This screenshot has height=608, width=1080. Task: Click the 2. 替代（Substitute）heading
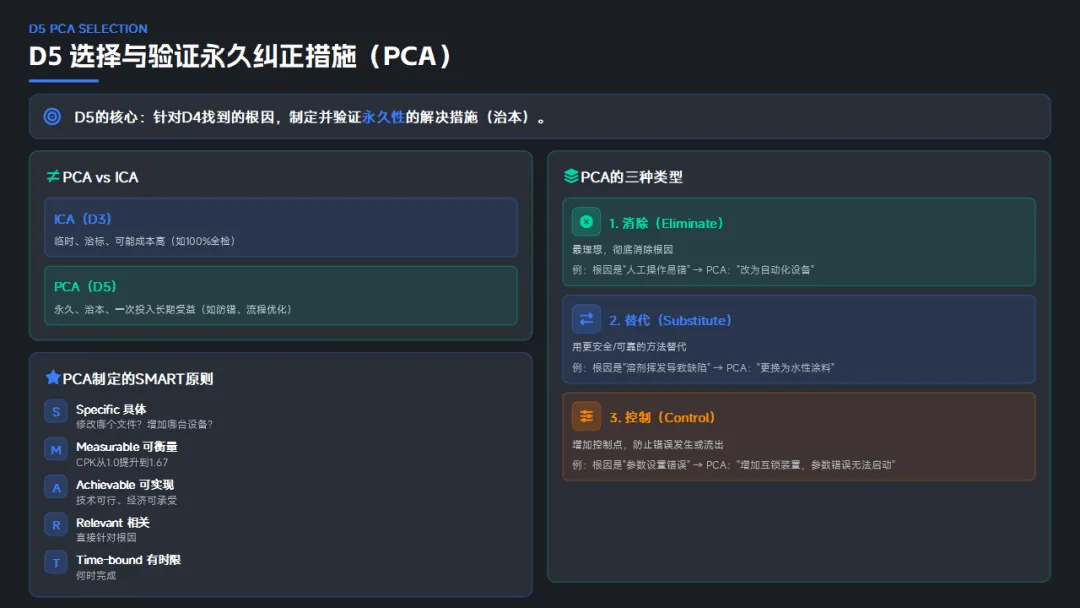click(670, 320)
